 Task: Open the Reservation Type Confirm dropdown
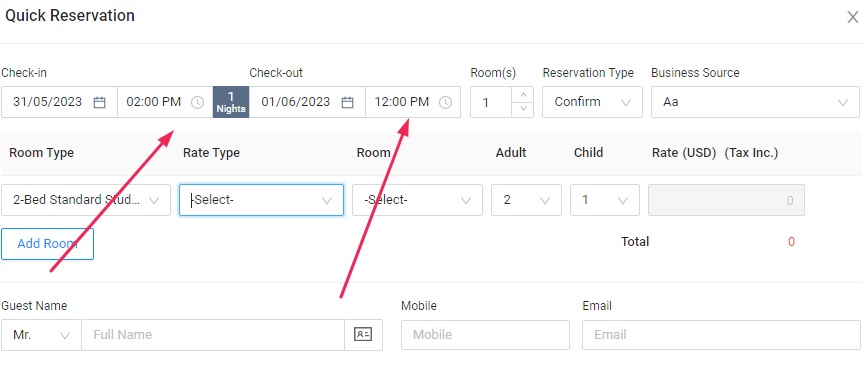(x=592, y=102)
